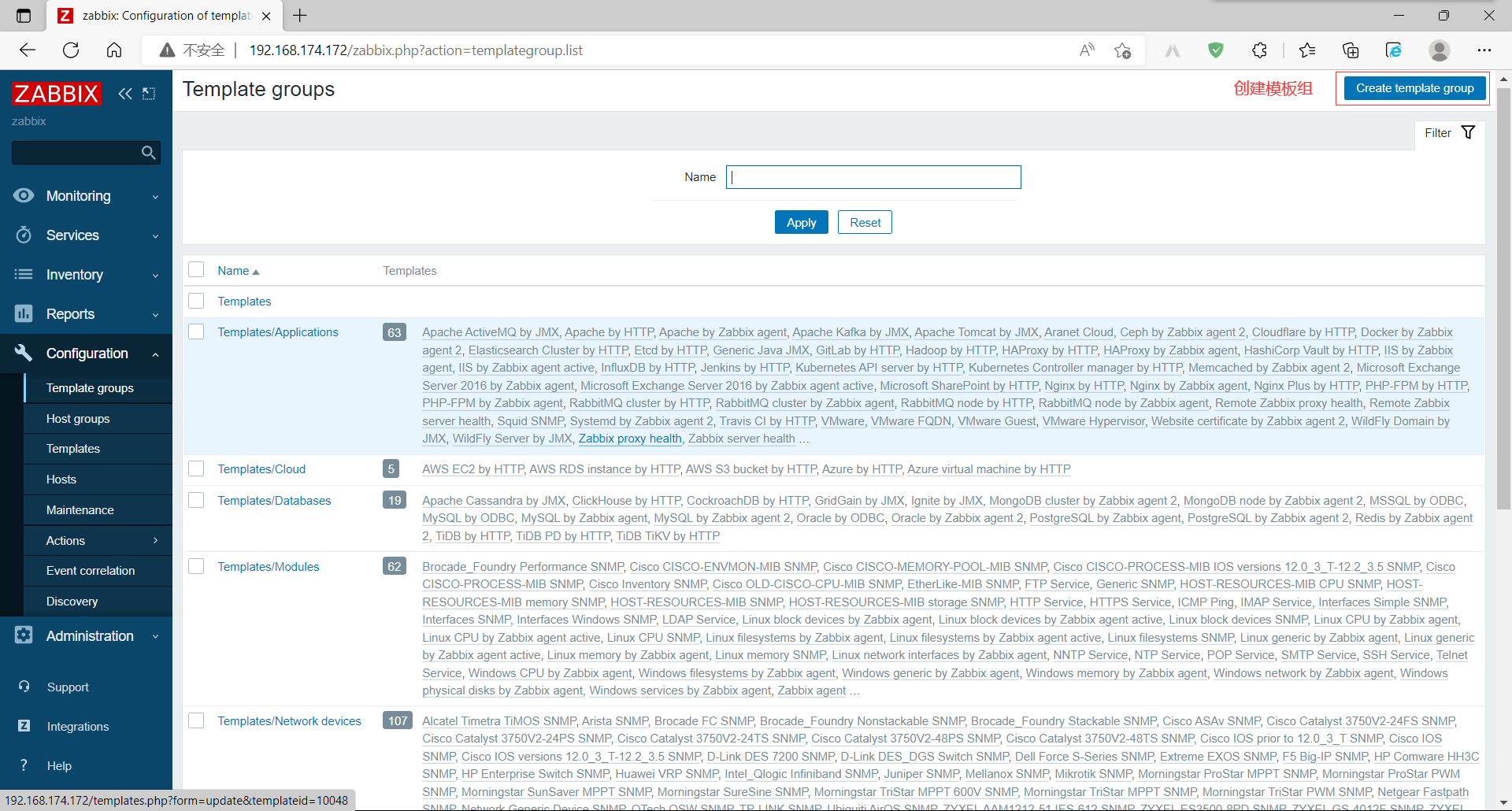Open Hosts menu item
This screenshot has width=1512, height=811.
click(98, 479)
